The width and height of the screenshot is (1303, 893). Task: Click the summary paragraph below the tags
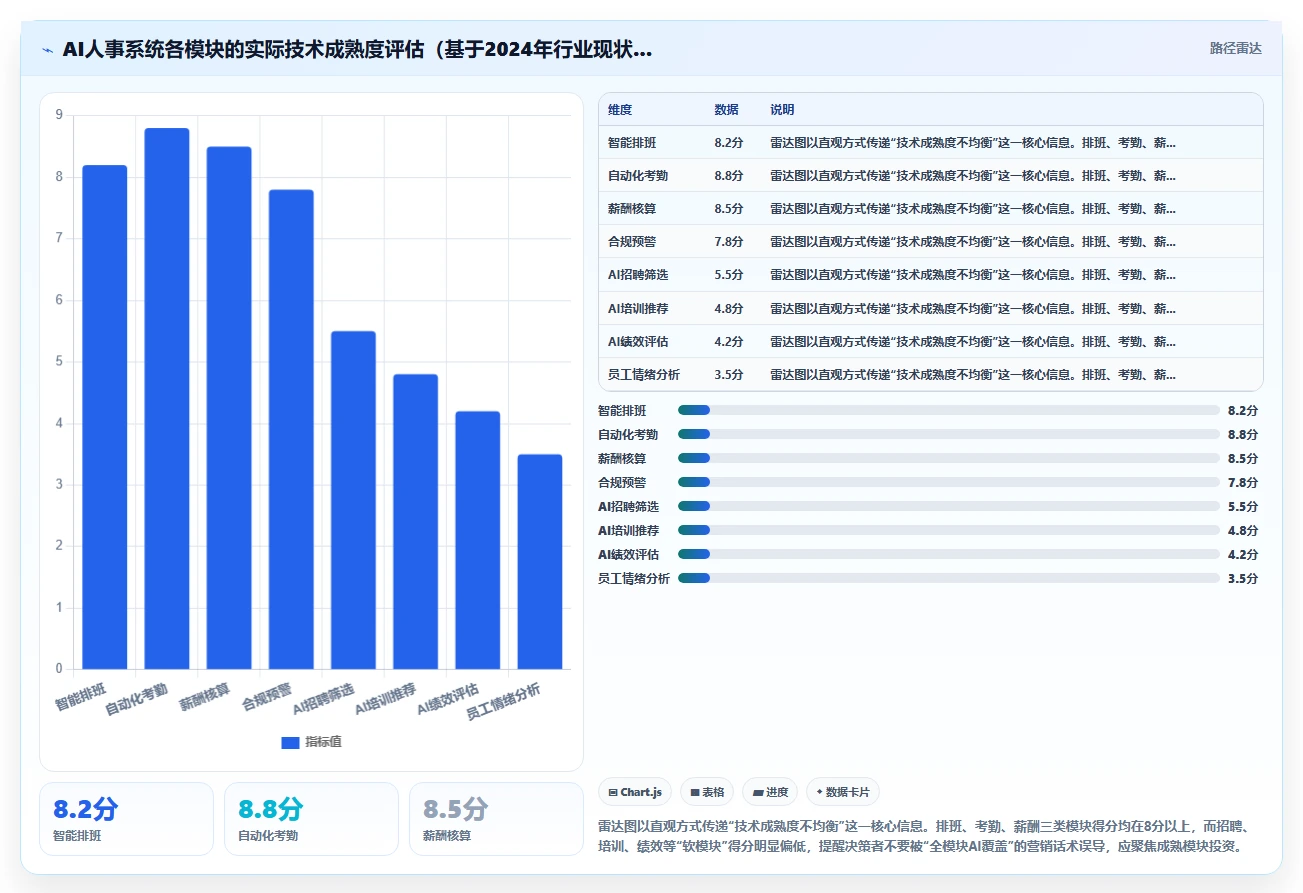coord(923,836)
